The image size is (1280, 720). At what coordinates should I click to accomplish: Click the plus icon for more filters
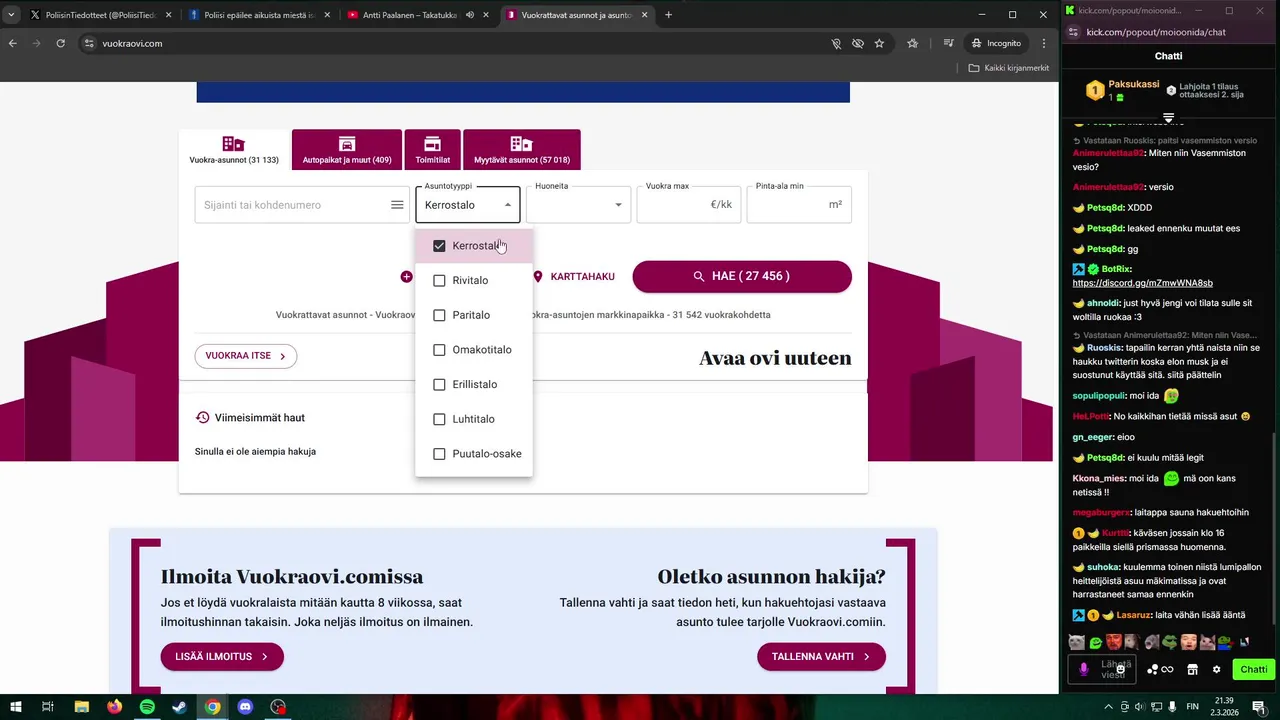click(406, 277)
